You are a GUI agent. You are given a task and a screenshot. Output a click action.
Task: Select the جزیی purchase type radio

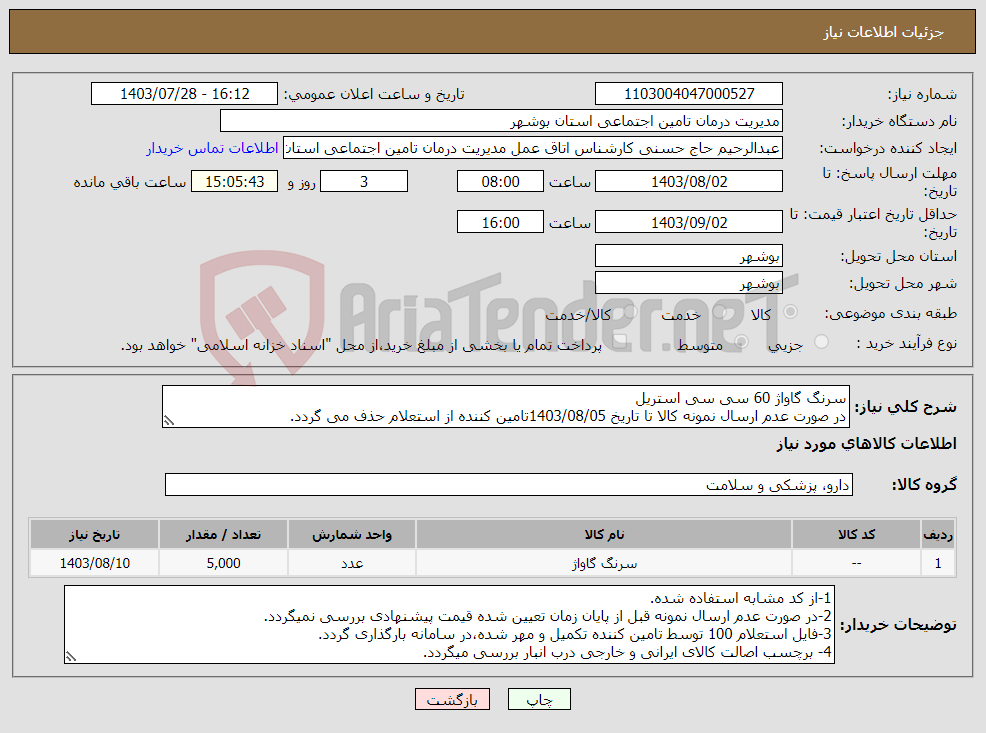point(821,342)
